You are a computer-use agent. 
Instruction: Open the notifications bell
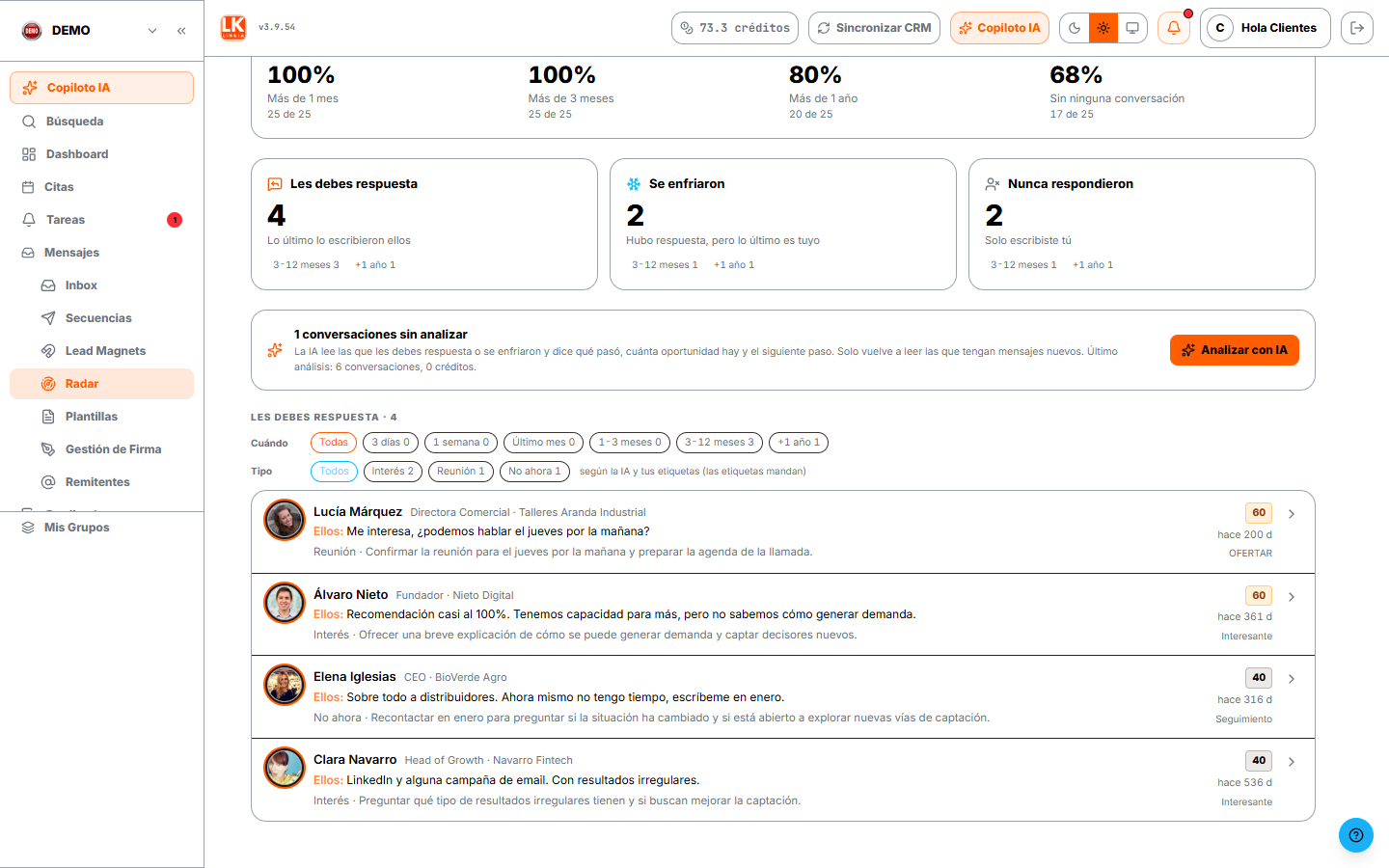(1174, 28)
